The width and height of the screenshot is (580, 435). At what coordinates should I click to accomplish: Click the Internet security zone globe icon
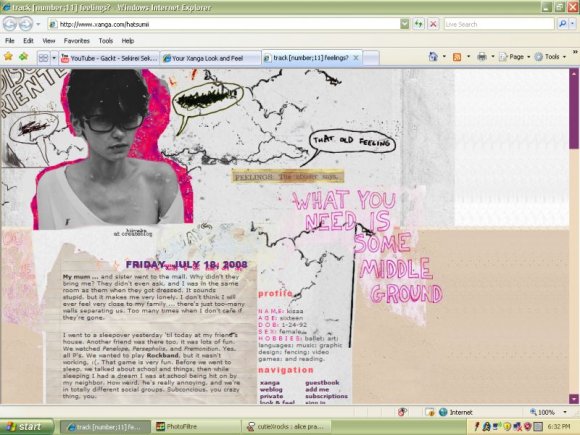[x=443, y=412]
